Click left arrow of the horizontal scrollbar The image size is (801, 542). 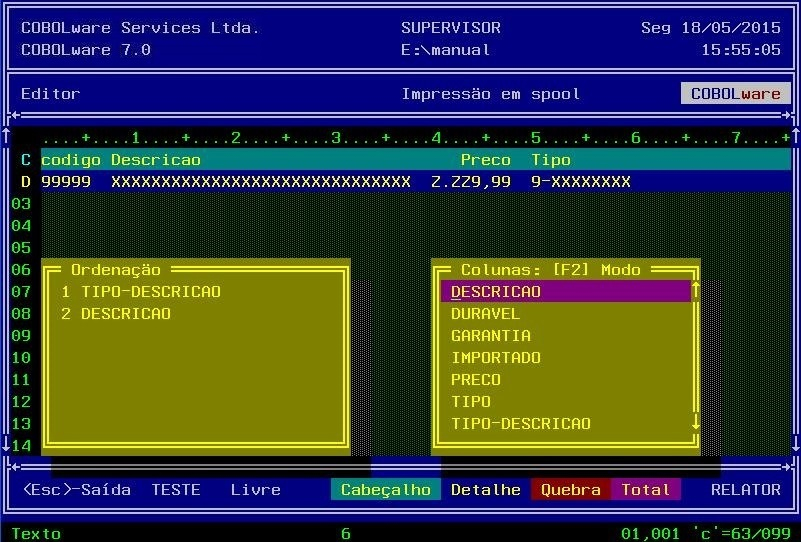15,467
